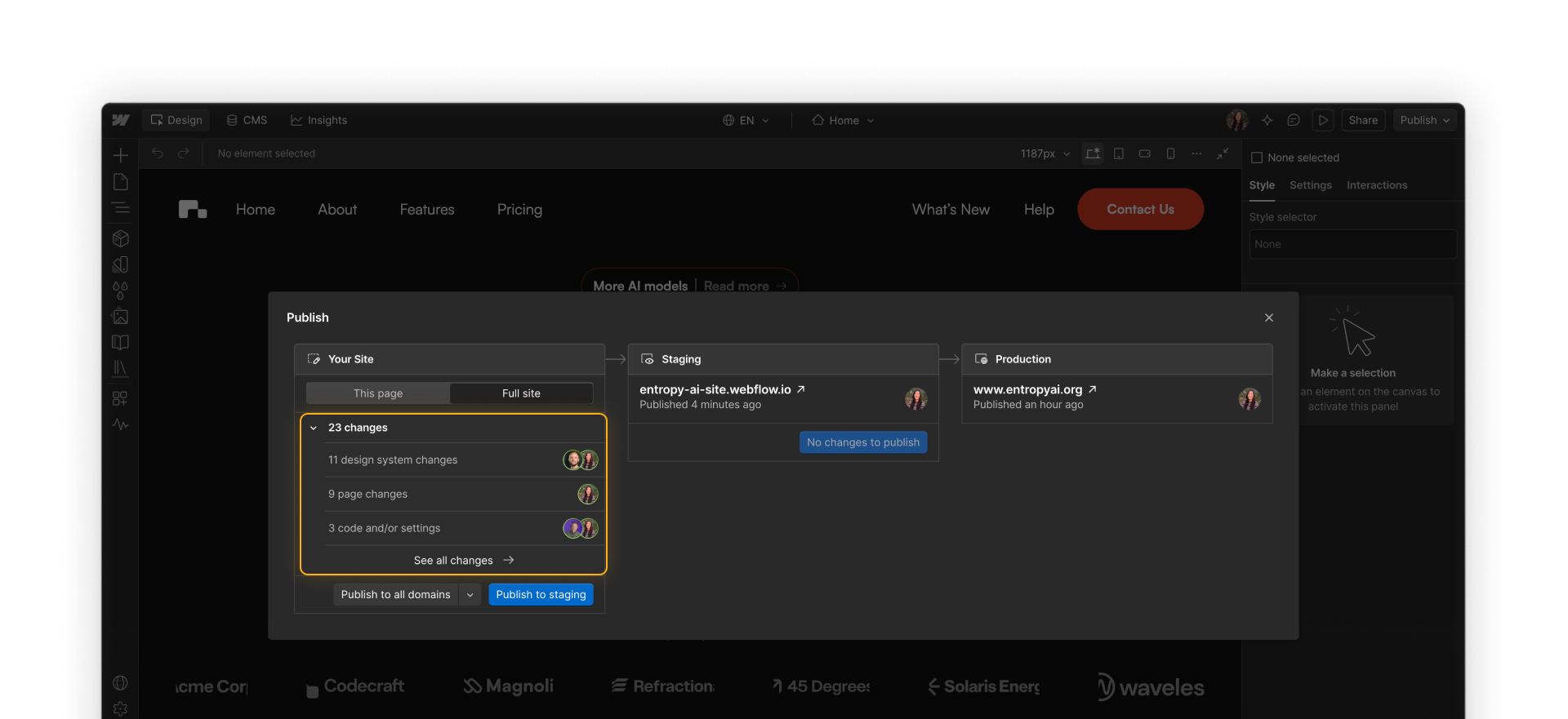The width and height of the screenshot is (1568, 719).
Task: Open the Interactions tab
Action: 1377,185
